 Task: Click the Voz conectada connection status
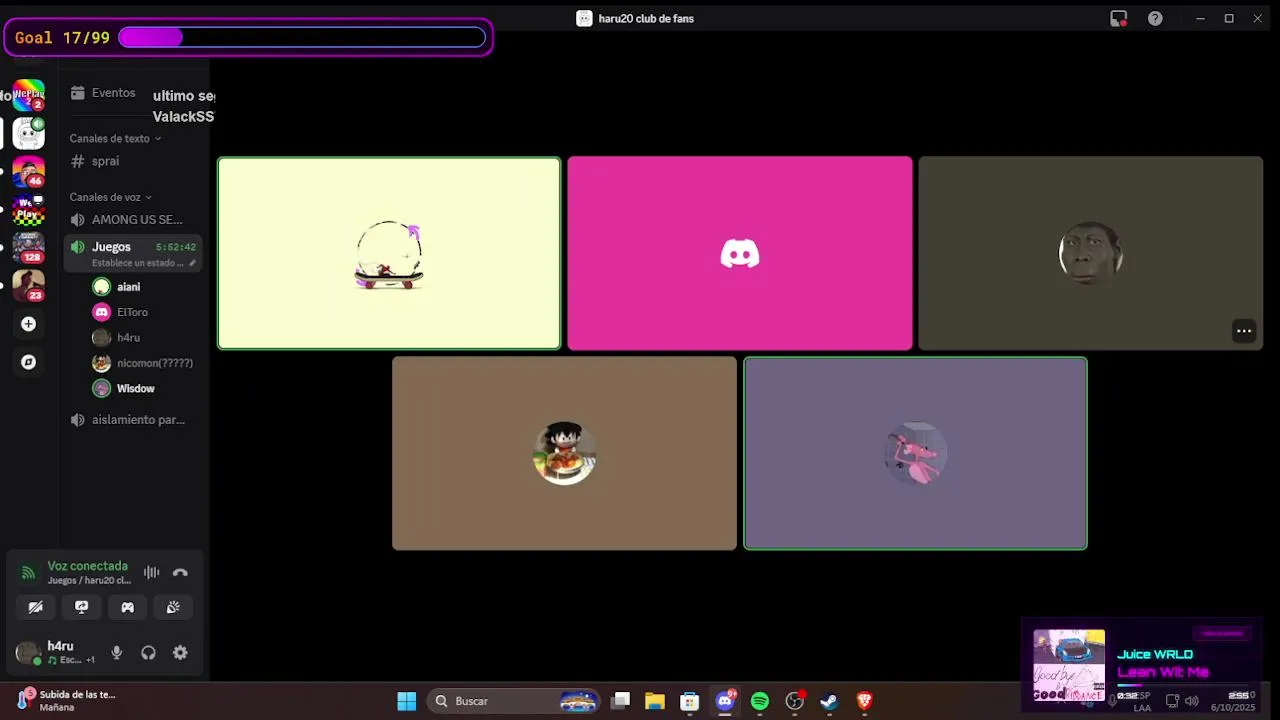(x=88, y=566)
